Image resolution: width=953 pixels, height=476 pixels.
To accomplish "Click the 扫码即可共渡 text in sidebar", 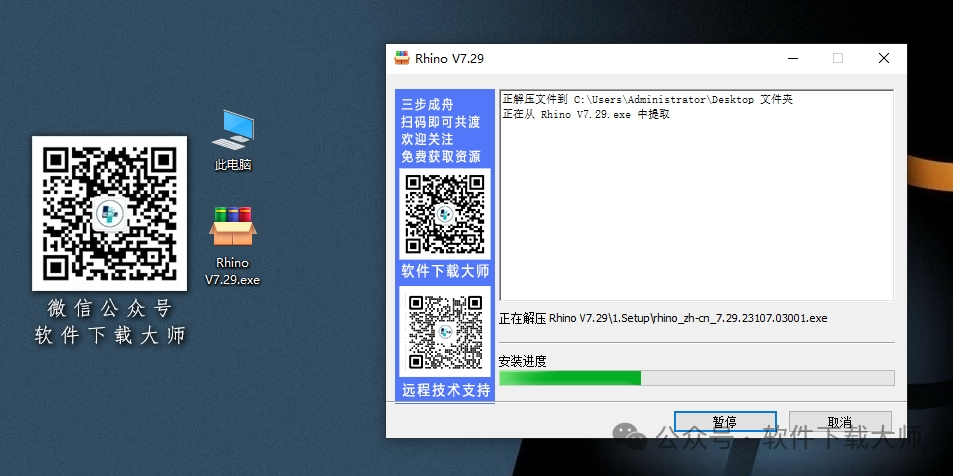I will [x=441, y=122].
